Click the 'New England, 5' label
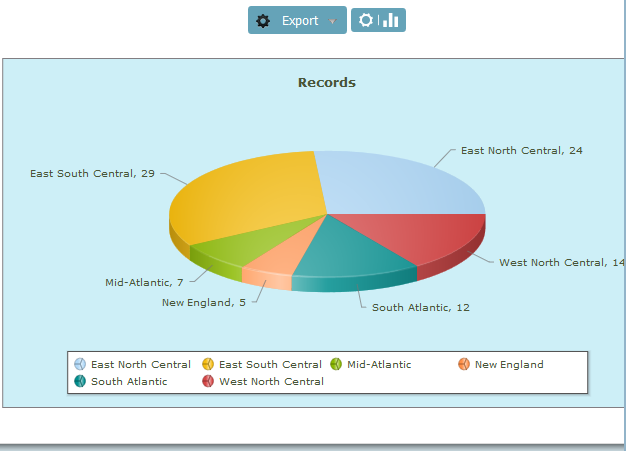626x451 pixels. 204,303
